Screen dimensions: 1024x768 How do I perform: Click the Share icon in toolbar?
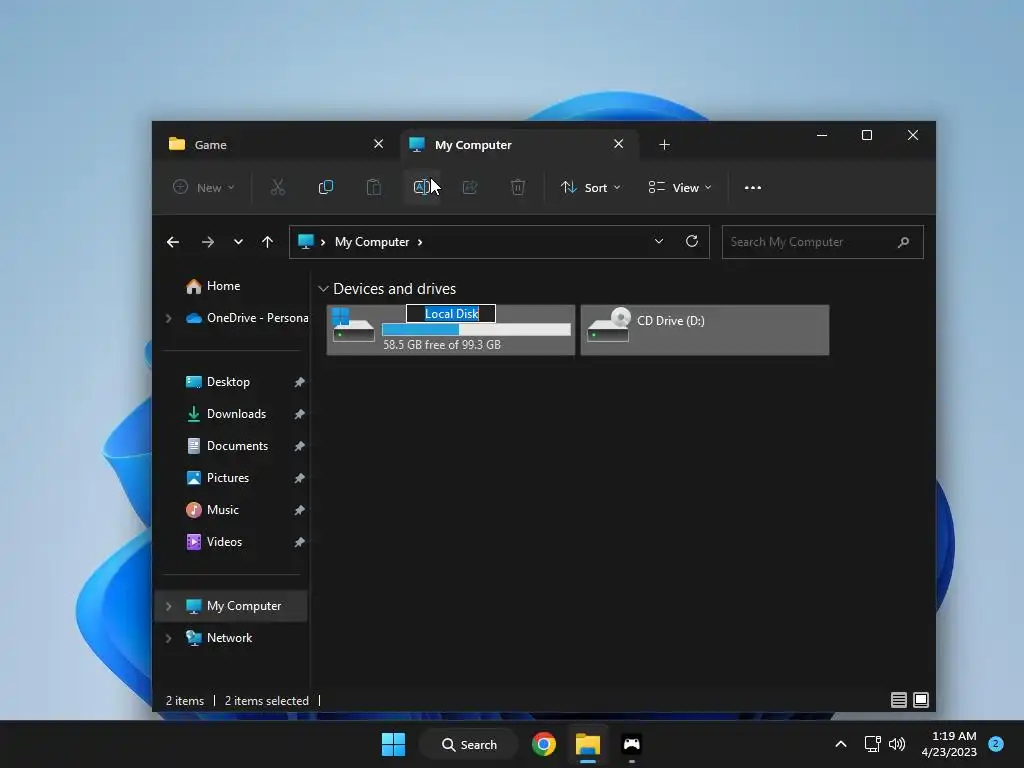tap(470, 187)
